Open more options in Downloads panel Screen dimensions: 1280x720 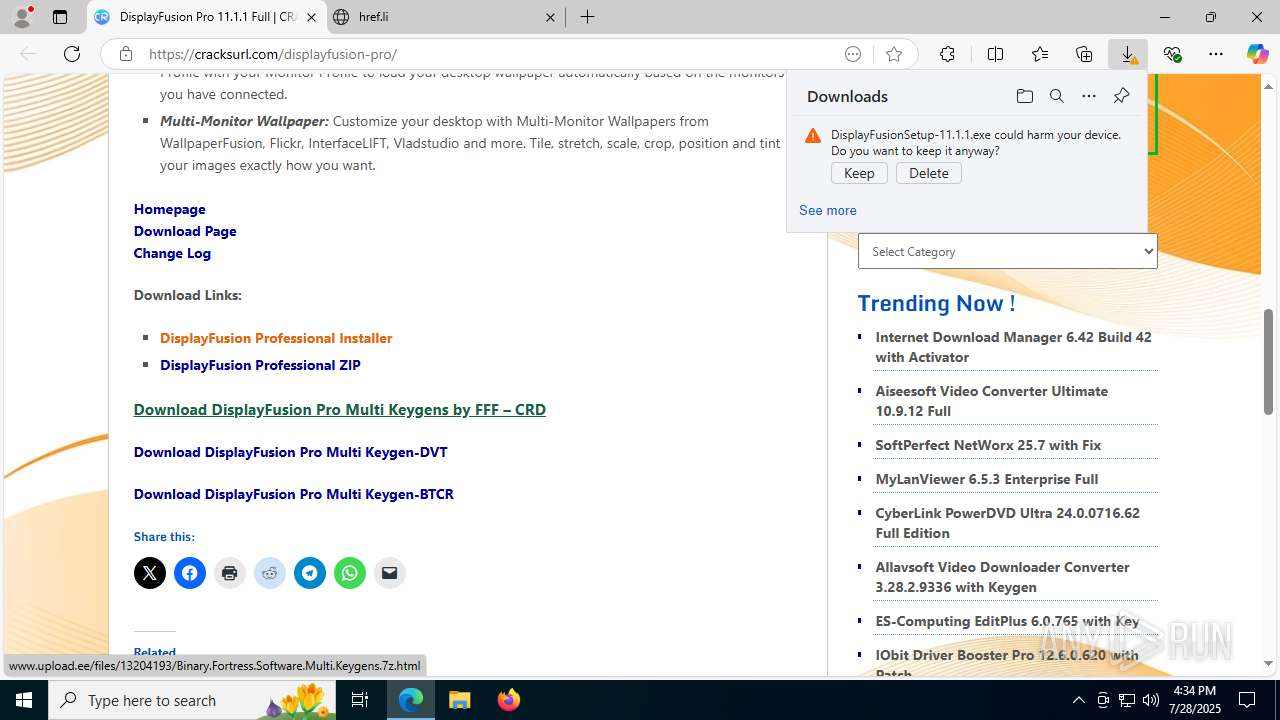click(x=1088, y=96)
